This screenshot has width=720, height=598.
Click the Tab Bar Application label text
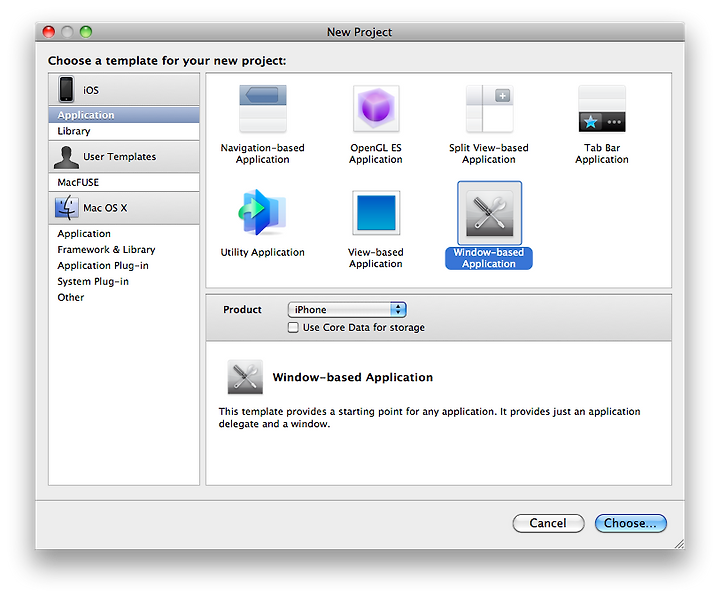tap(602, 153)
